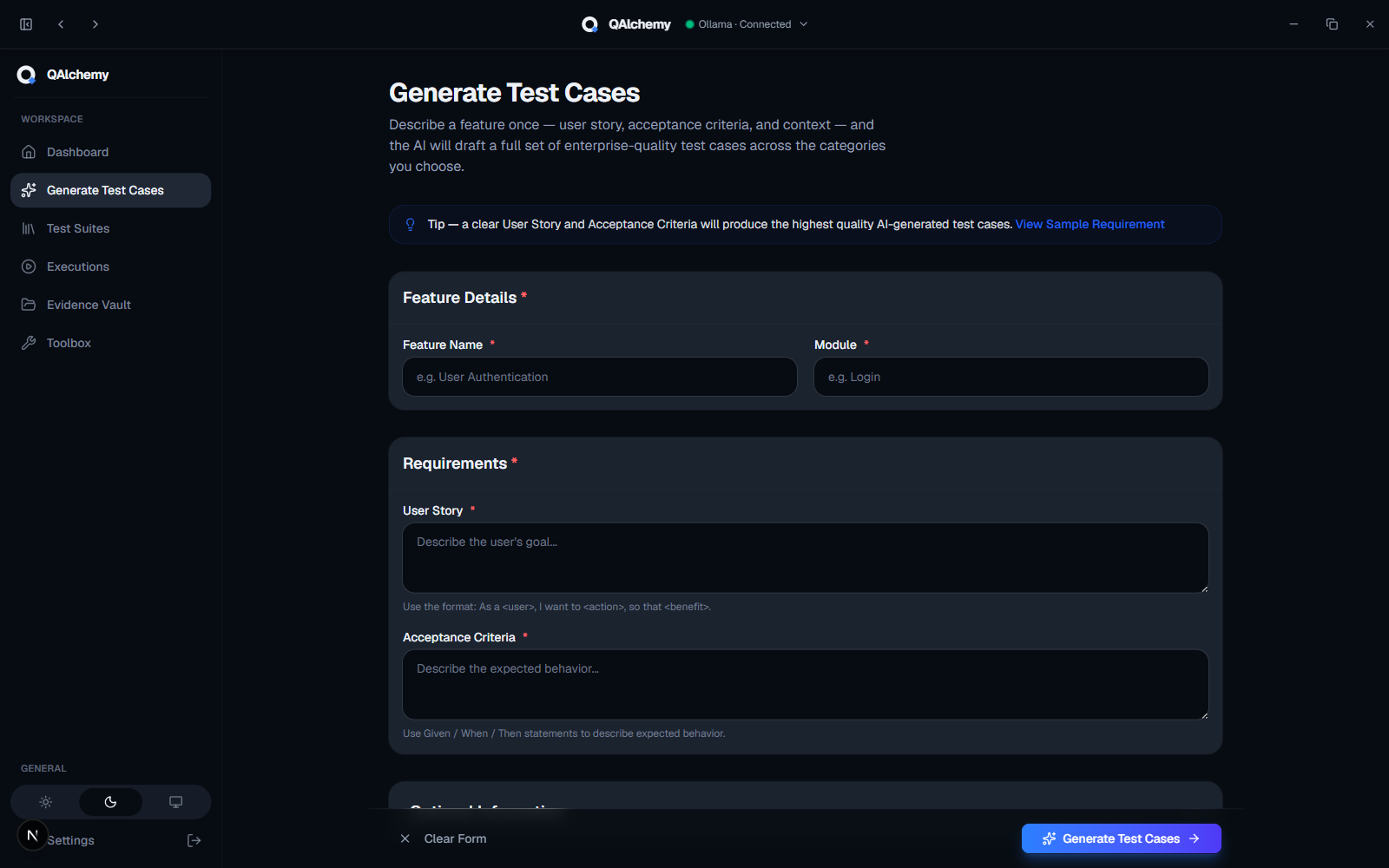Go to Executions
The width and height of the screenshot is (1389, 868).
[110, 266]
